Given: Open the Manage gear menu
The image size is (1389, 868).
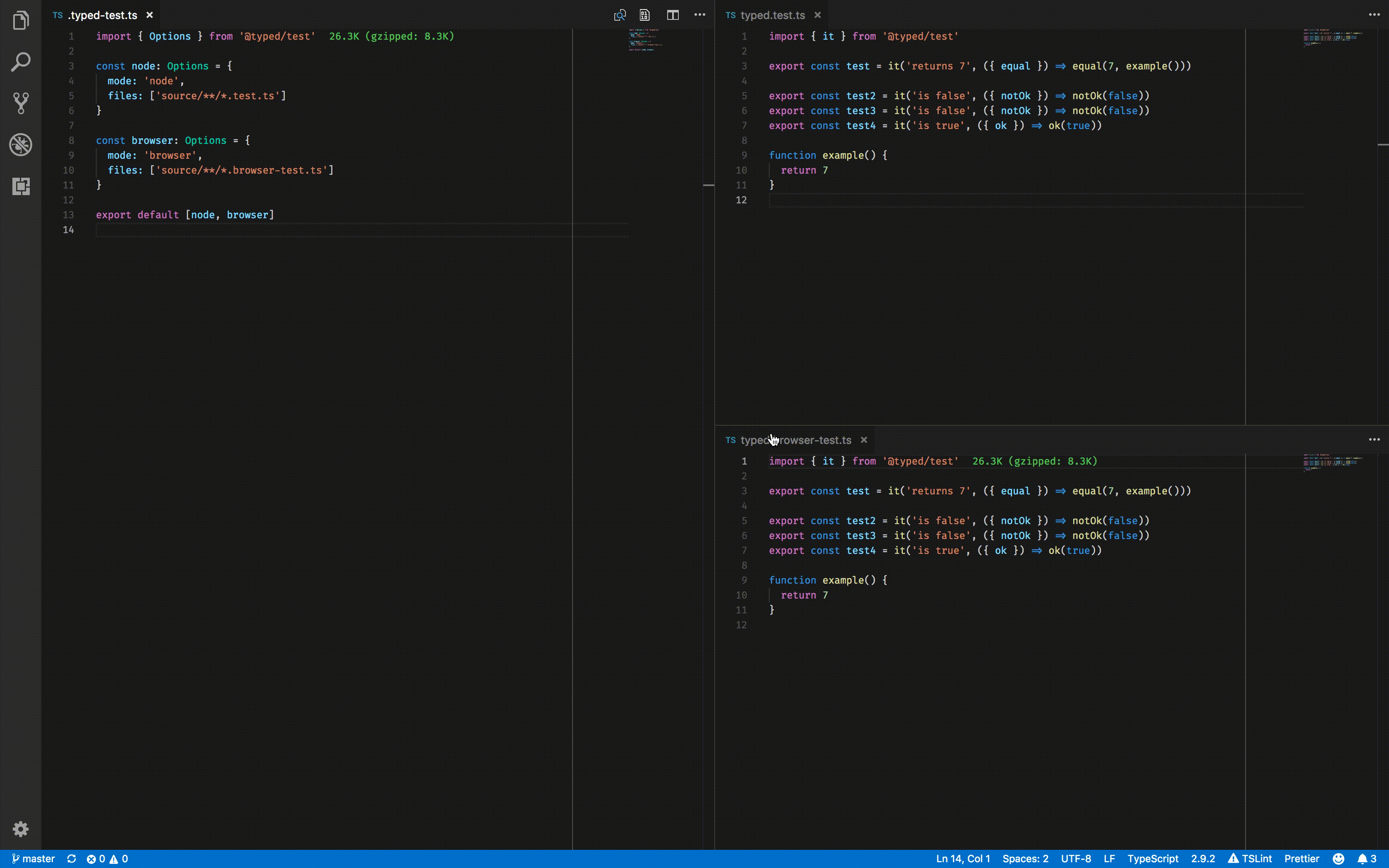Looking at the screenshot, I should 21,829.
